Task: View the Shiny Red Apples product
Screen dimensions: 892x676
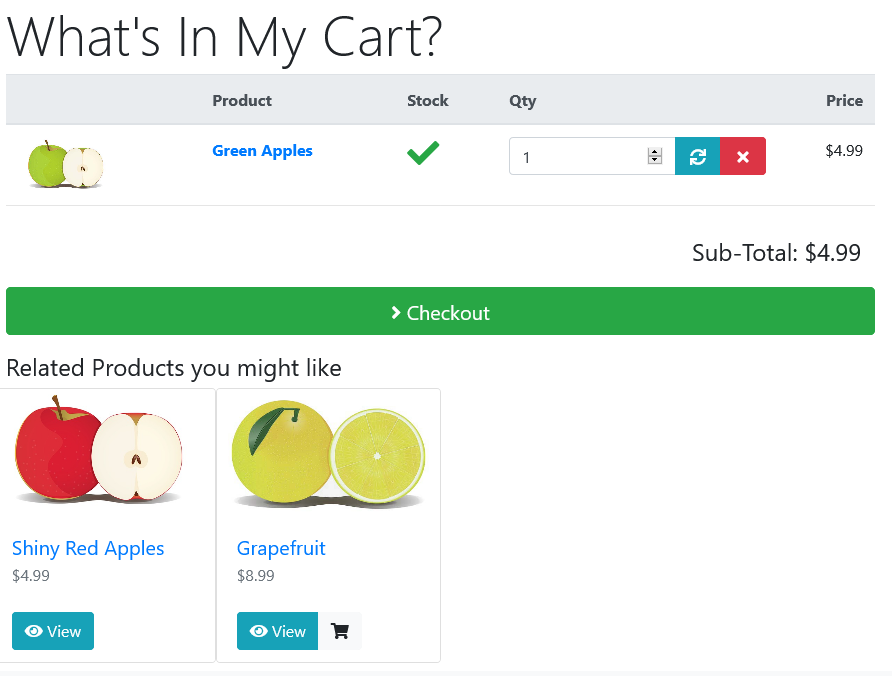Action: tap(53, 630)
